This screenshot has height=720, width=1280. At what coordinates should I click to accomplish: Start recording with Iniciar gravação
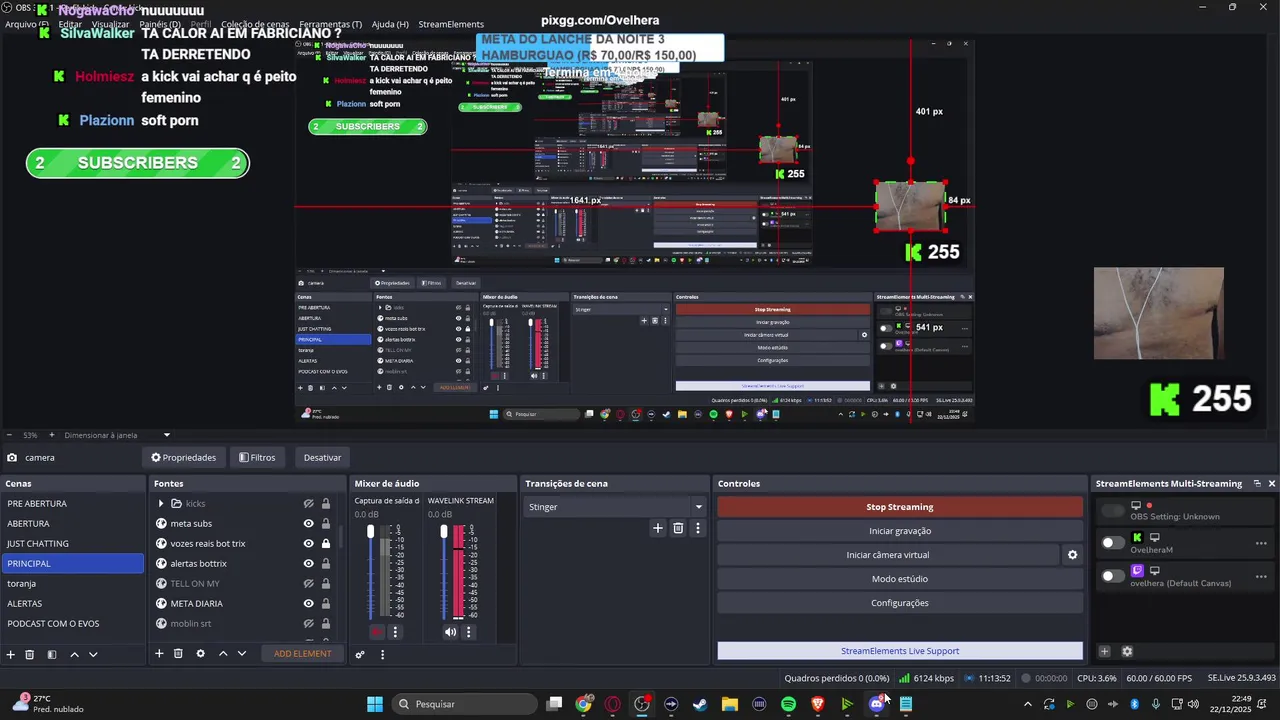[x=900, y=531]
